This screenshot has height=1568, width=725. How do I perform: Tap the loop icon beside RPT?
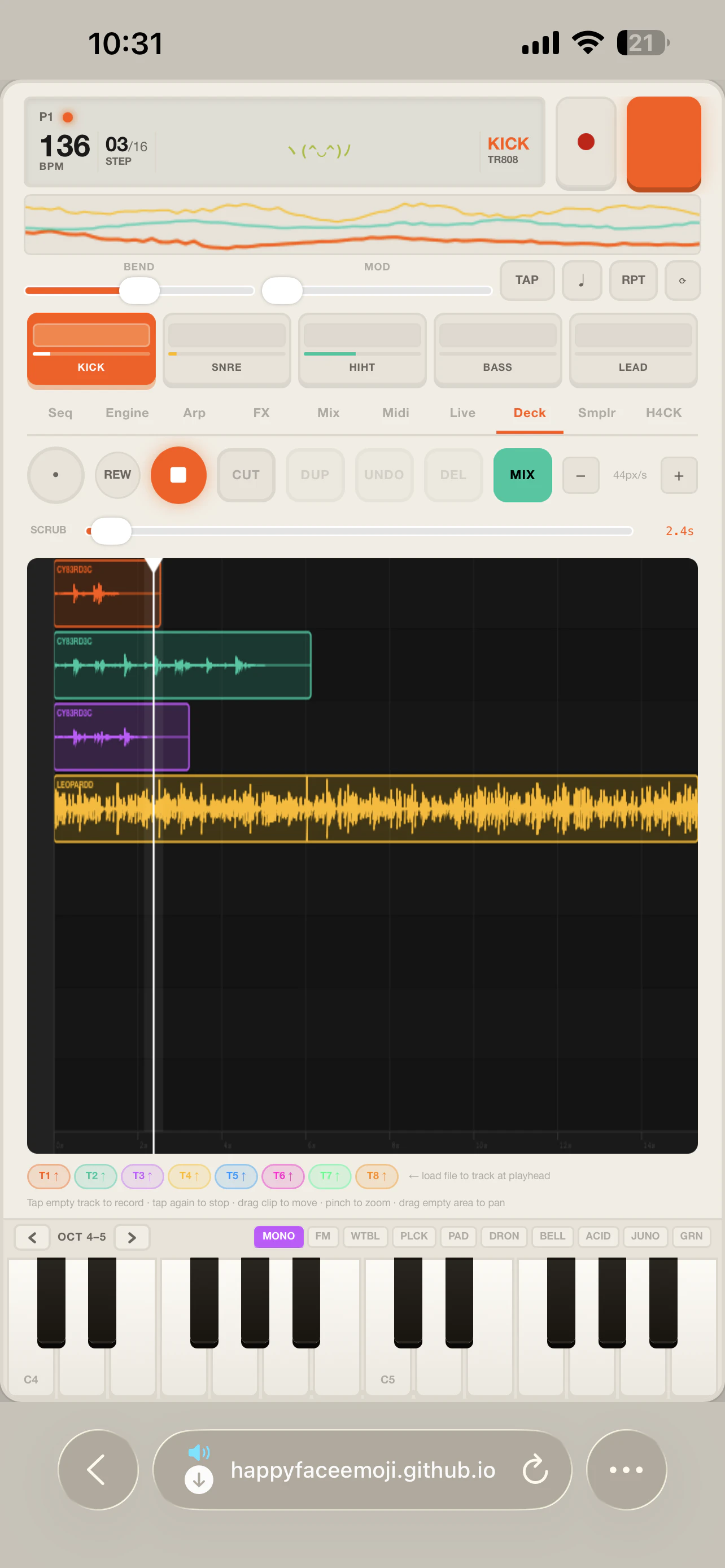coord(683,280)
